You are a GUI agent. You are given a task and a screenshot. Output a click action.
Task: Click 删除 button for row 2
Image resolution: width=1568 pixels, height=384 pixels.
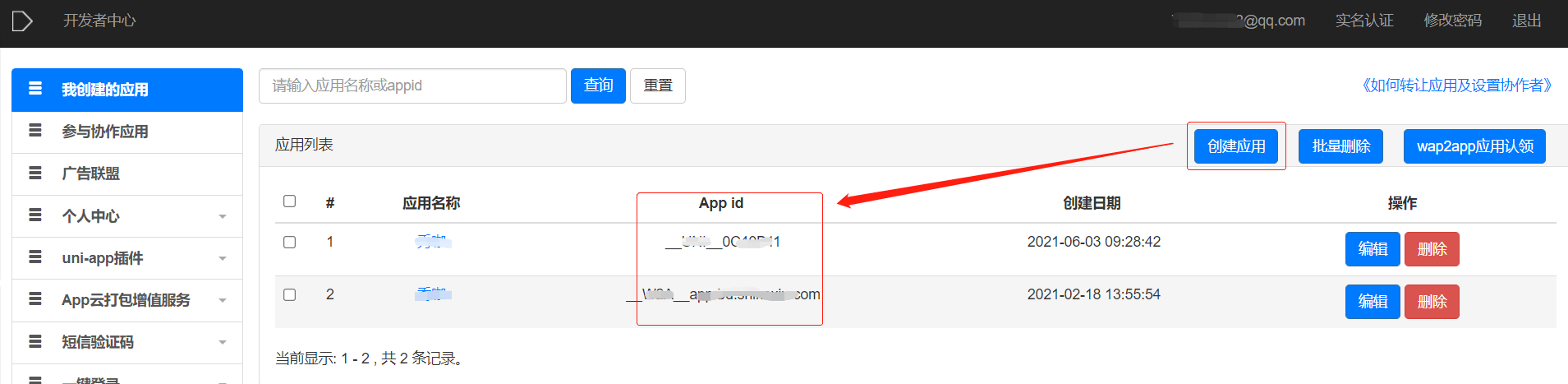[x=1432, y=302]
